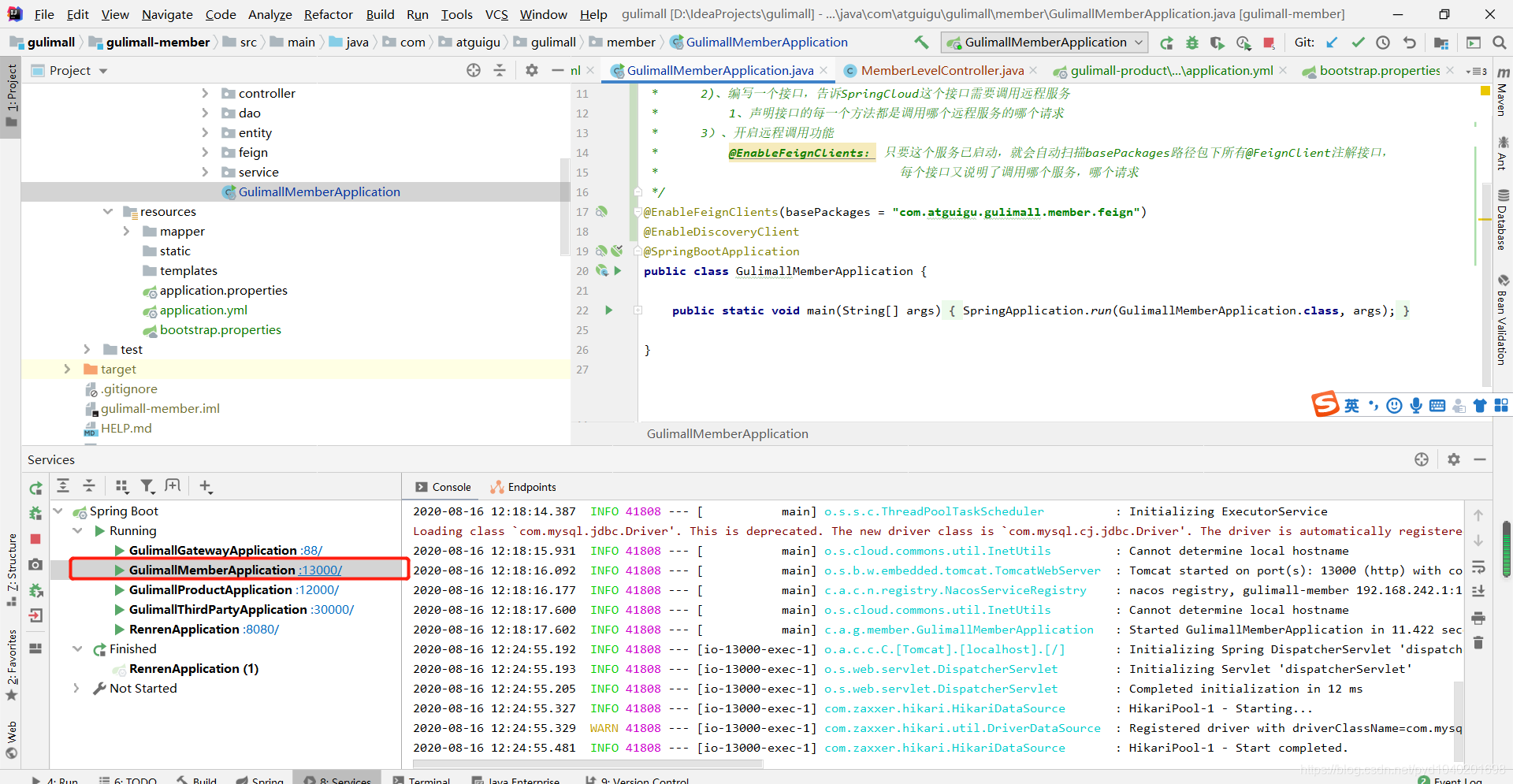
Task: Click camera thread dump icon in Services
Action: (35, 565)
